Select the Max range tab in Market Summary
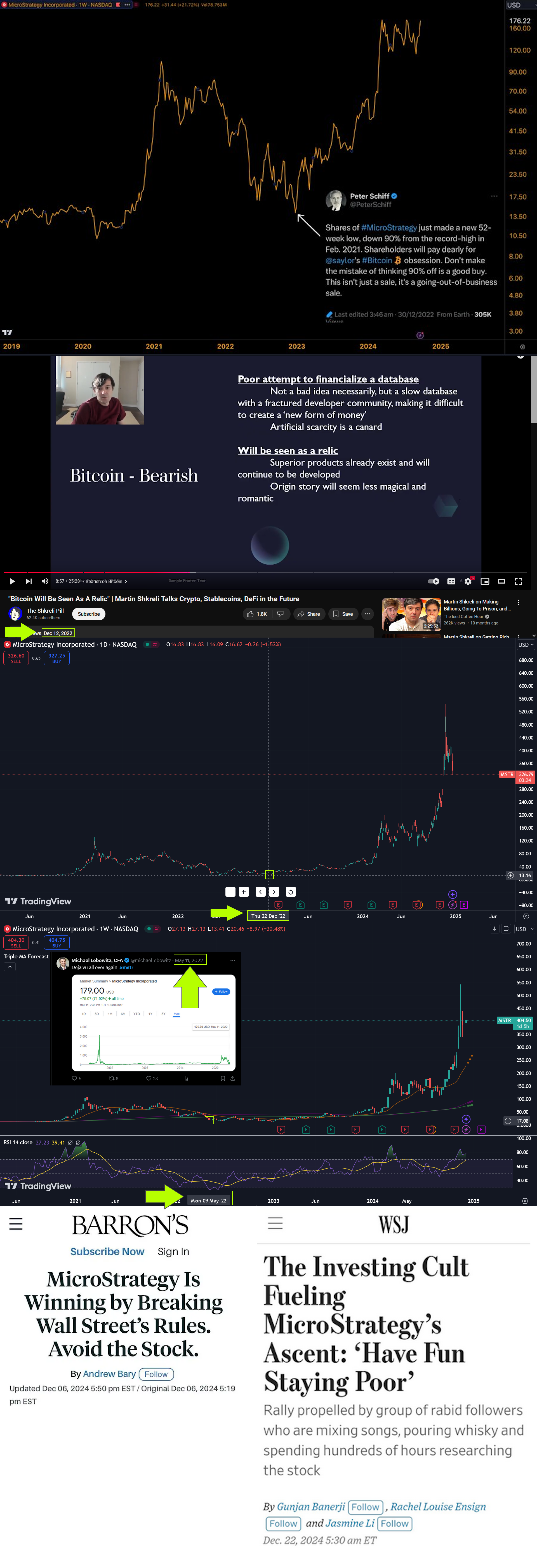537x1568 pixels. (x=176, y=1014)
